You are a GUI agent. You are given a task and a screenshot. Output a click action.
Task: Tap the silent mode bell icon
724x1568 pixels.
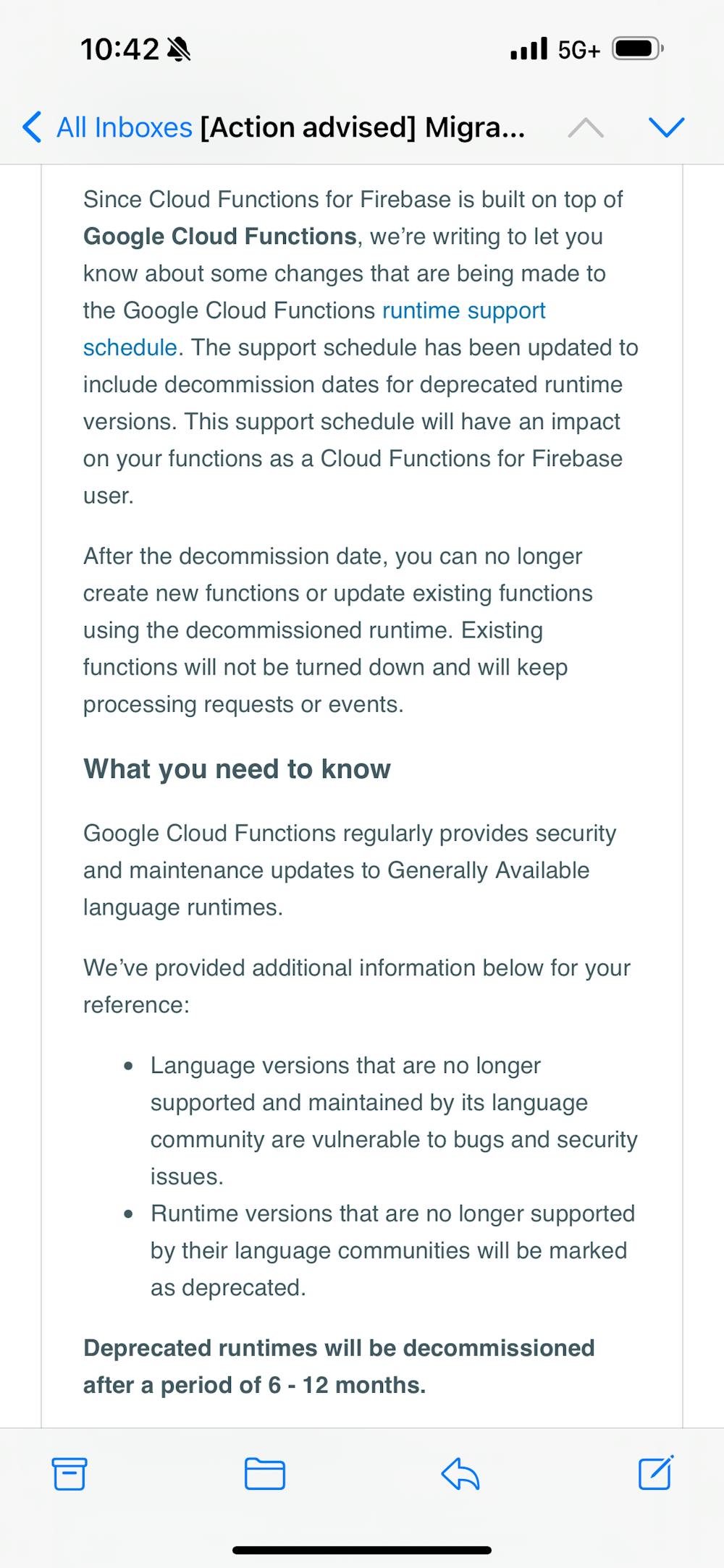click(178, 49)
